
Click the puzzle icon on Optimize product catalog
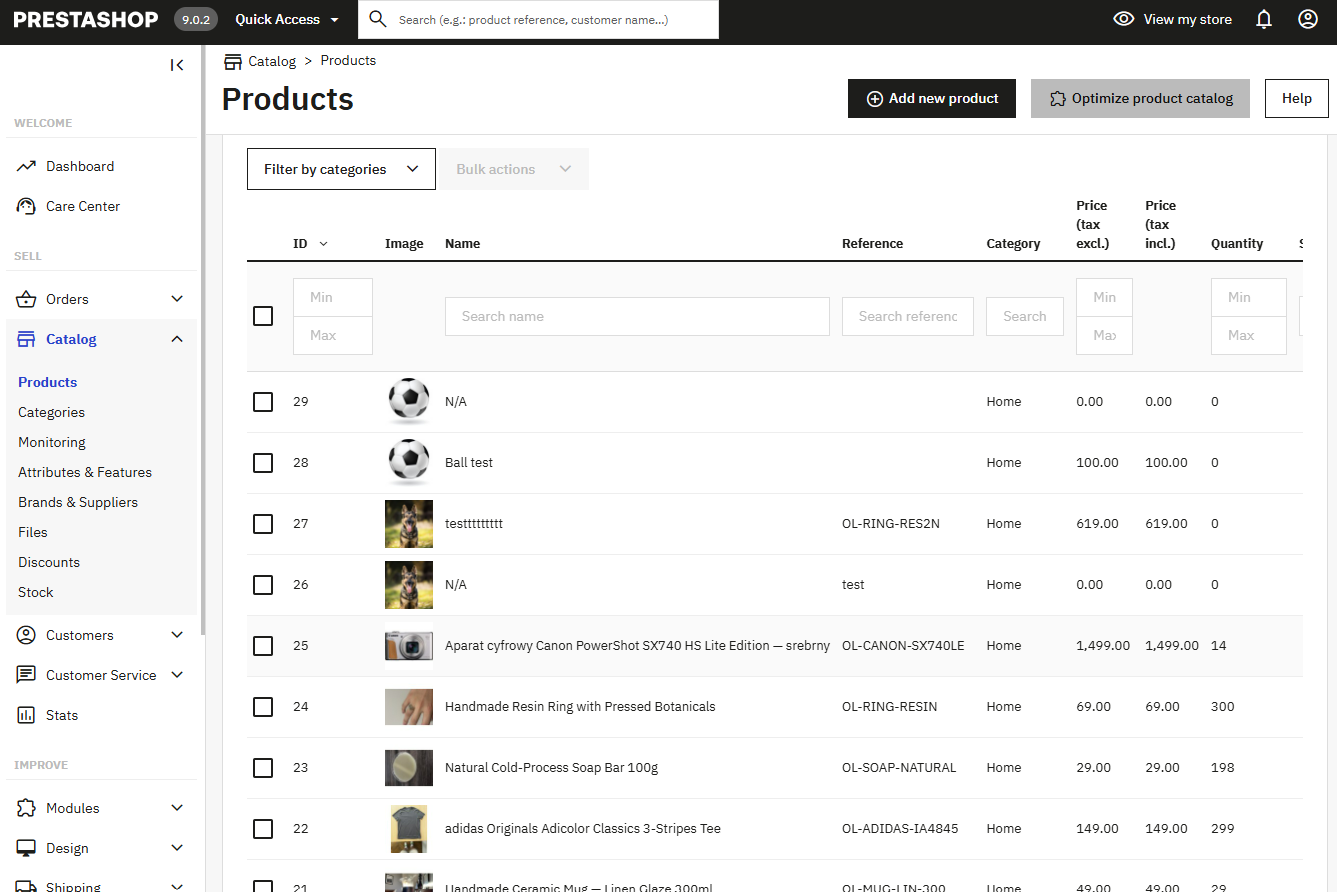pos(1057,99)
